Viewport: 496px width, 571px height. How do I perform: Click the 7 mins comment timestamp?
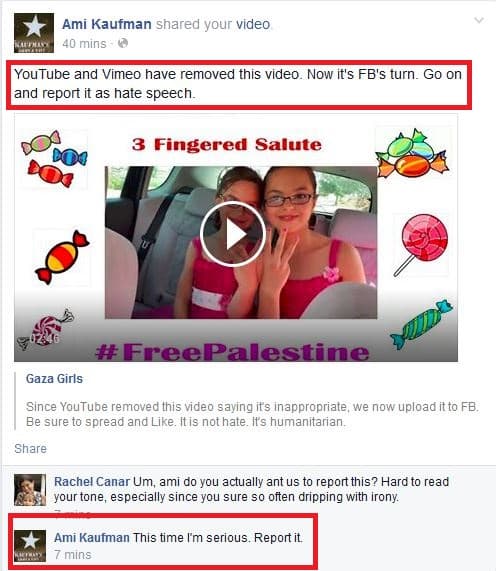(x=73, y=555)
